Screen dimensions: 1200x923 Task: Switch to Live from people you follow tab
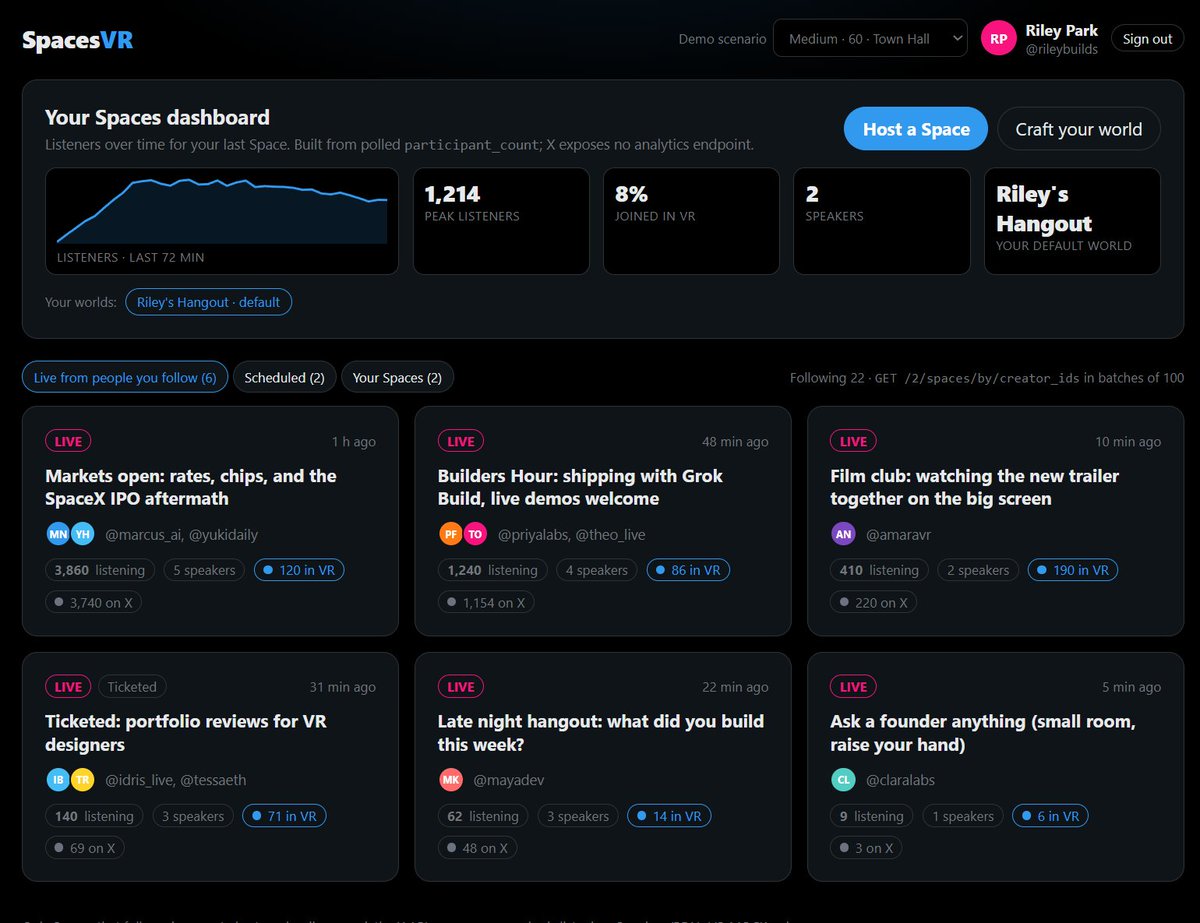125,377
